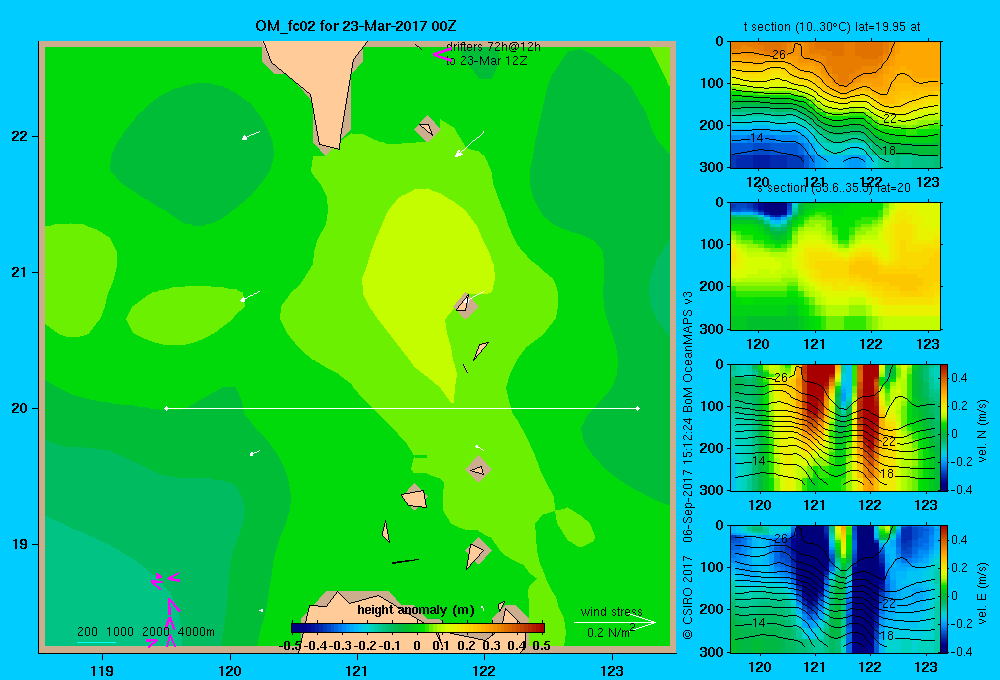Click the '0.2 N/m' wind stress value
Viewport: 1000px width, 680px height.
point(610,632)
